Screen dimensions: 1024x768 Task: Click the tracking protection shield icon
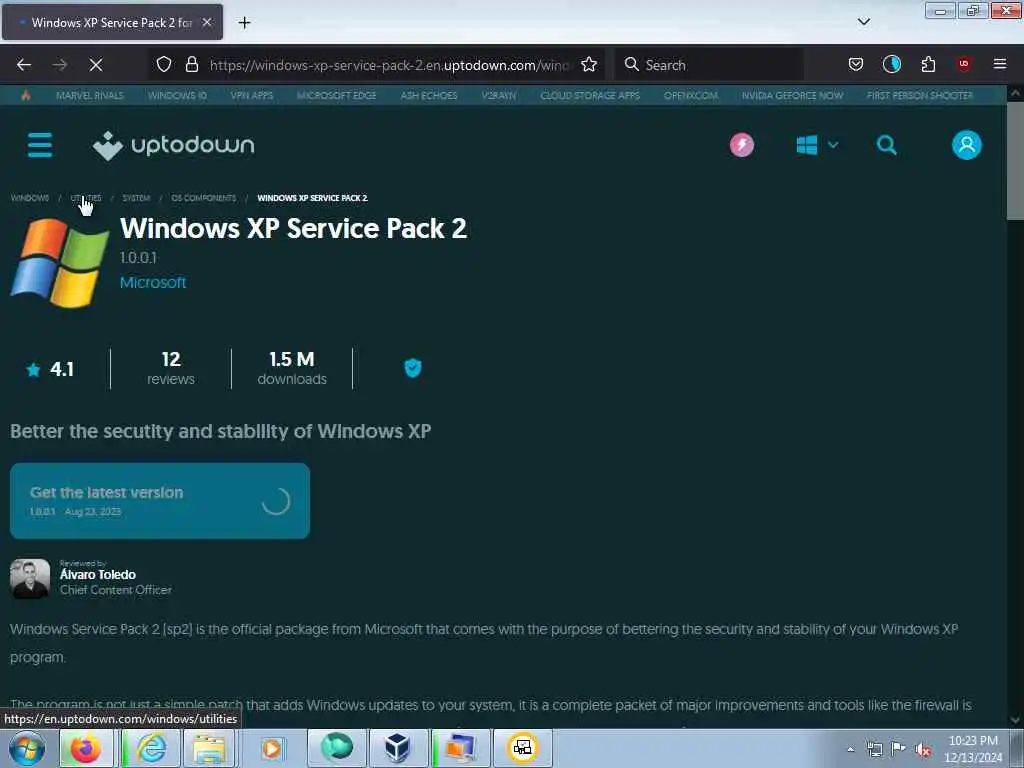point(164,65)
